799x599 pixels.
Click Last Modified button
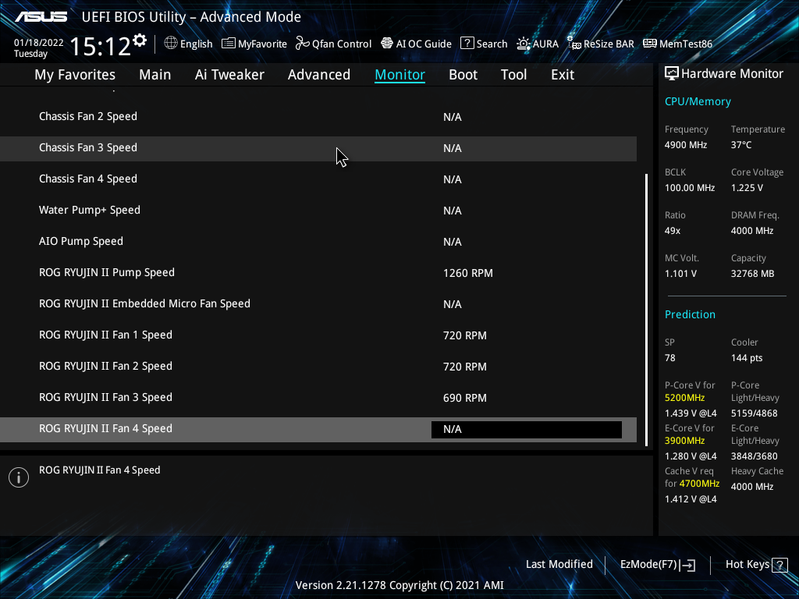[x=559, y=564]
